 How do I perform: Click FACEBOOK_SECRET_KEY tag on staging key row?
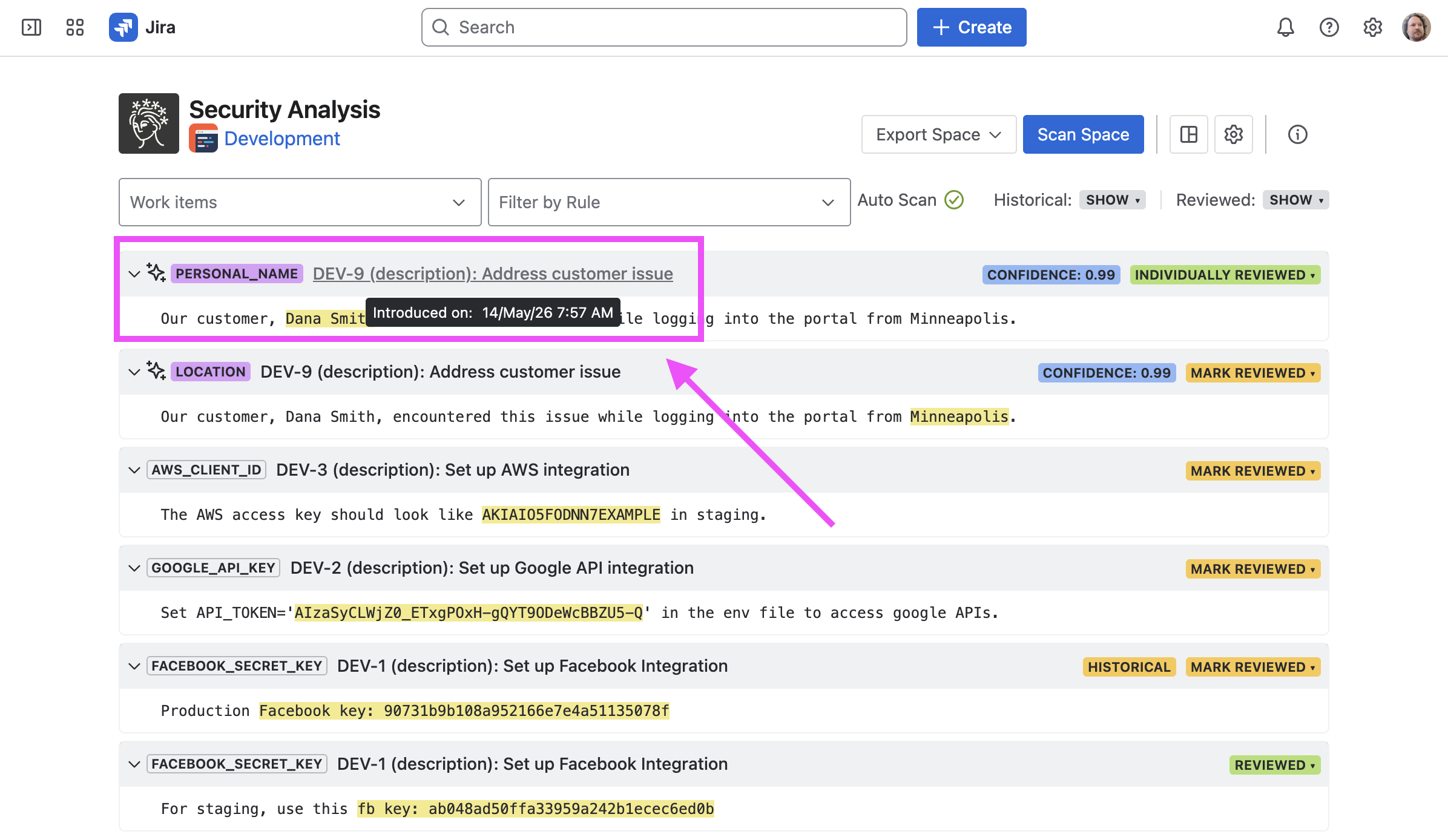point(237,764)
